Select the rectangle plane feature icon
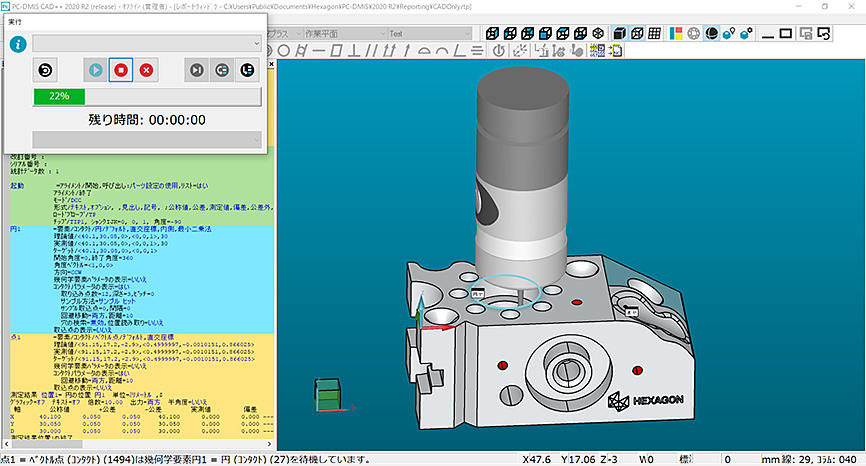Screen dimensions: 866x466 click(x=336, y=51)
